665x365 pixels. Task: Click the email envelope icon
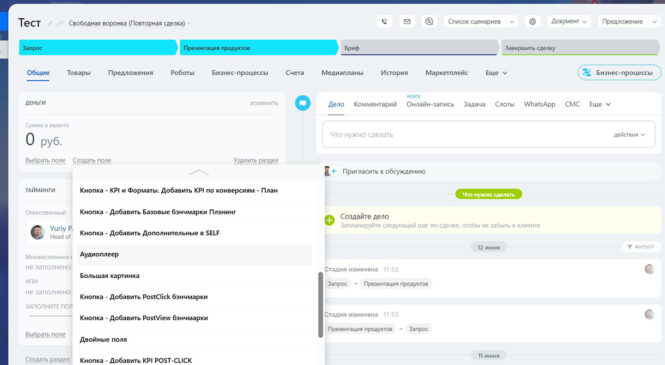(407, 22)
